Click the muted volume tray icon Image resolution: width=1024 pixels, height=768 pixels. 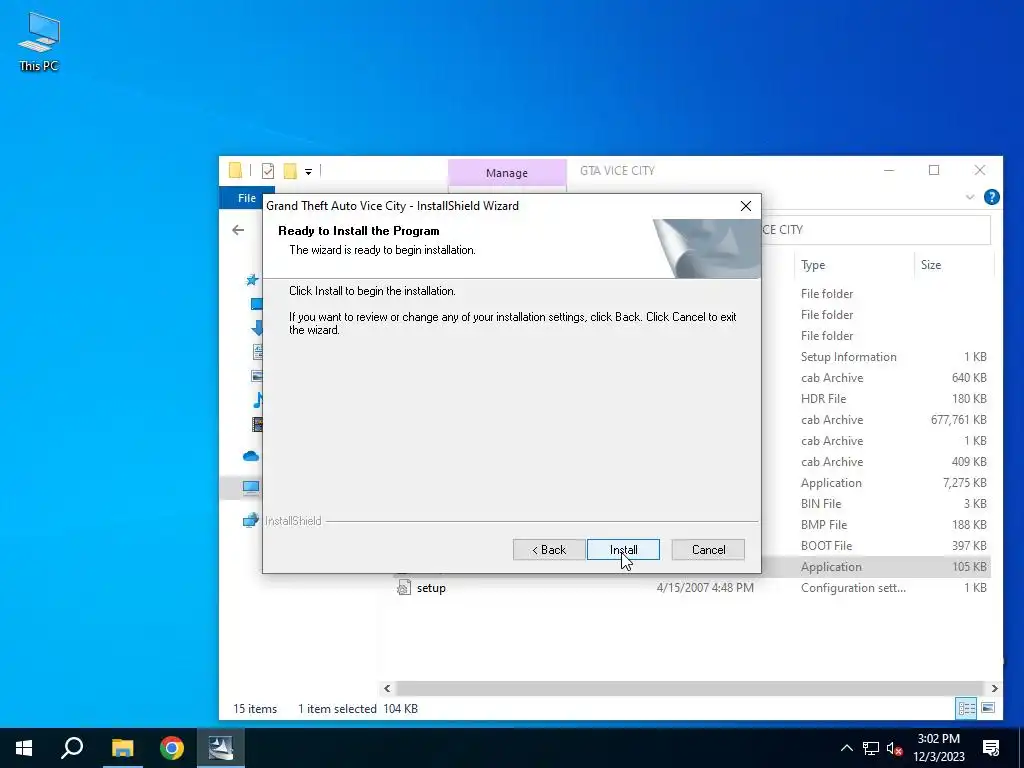pos(895,748)
